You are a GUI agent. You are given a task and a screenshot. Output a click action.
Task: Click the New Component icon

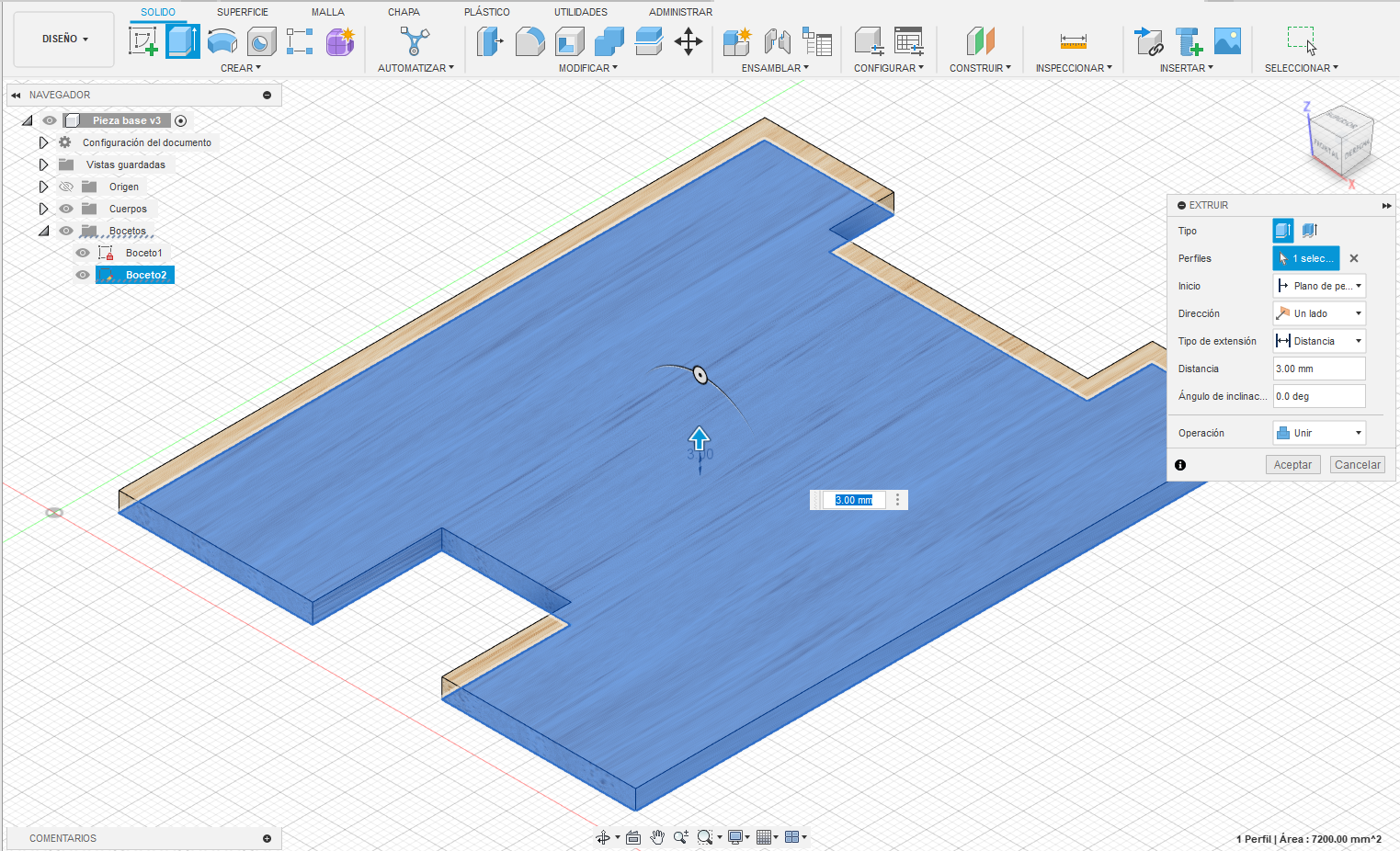[737, 41]
